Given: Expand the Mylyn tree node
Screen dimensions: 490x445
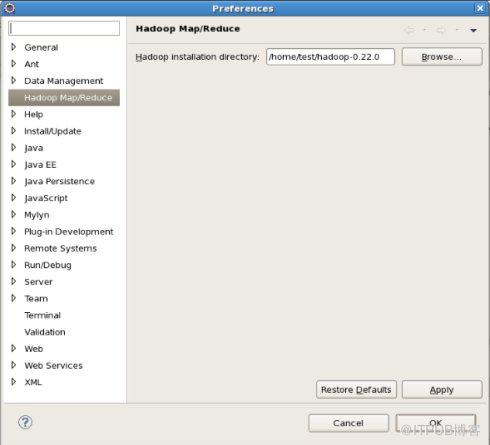Looking at the screenshot, I should [13, 214].
